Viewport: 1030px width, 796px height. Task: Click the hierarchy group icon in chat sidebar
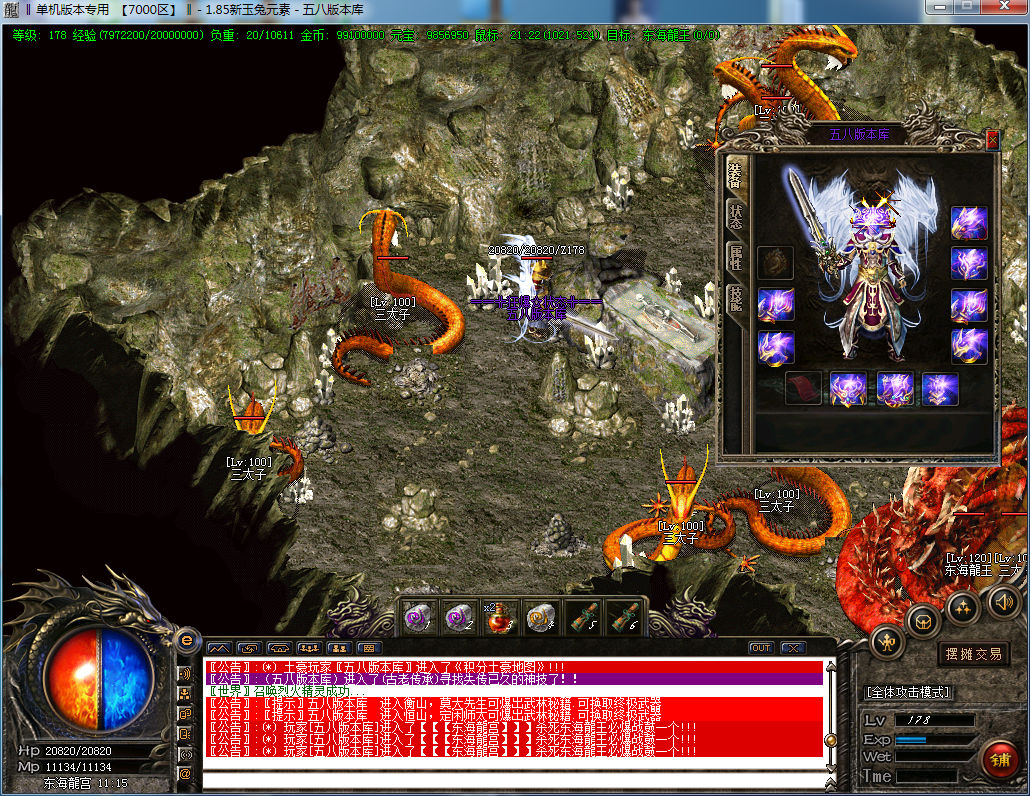pyautogui.click(x=185, y=693)
